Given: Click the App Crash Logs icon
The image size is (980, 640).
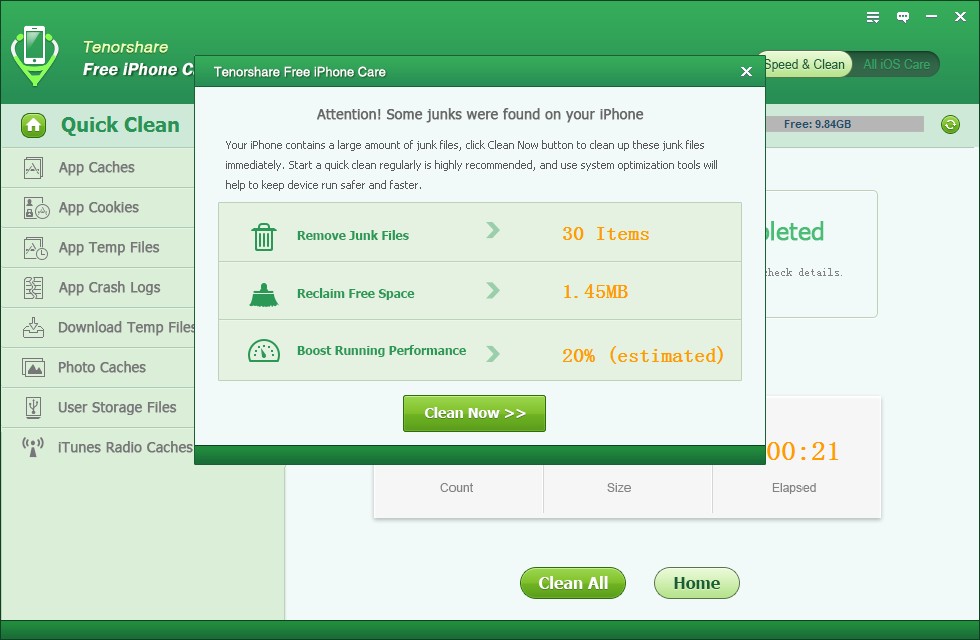Looking at the screenshot, I should coord(33,288).
